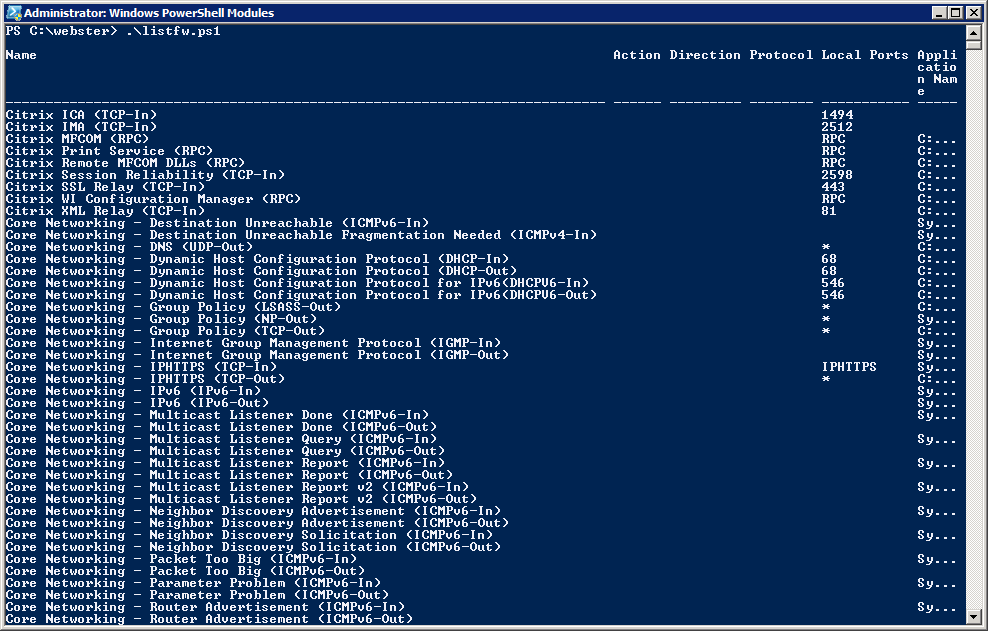Click port value 2598 for Session Reliability
Image resolution: width=988 pixels, height=631 pixels.
click(x=837, y=175)
